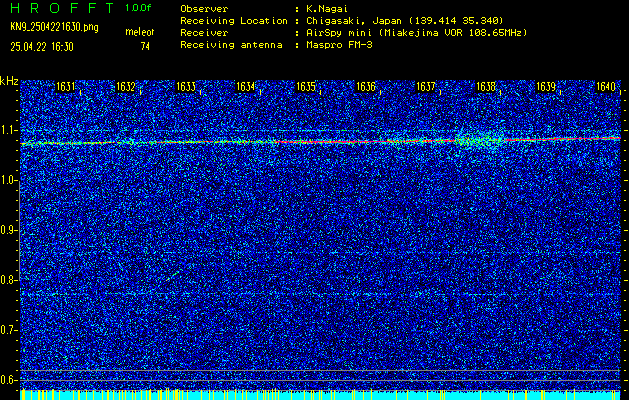Click the meteor count value 74
The height and width of the screenshot is (400, 629).
[145, 47]
